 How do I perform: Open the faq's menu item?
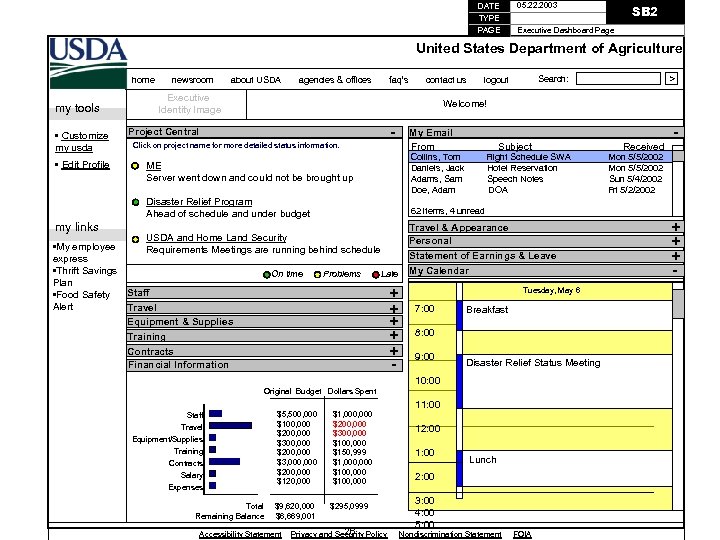point(398,80)
